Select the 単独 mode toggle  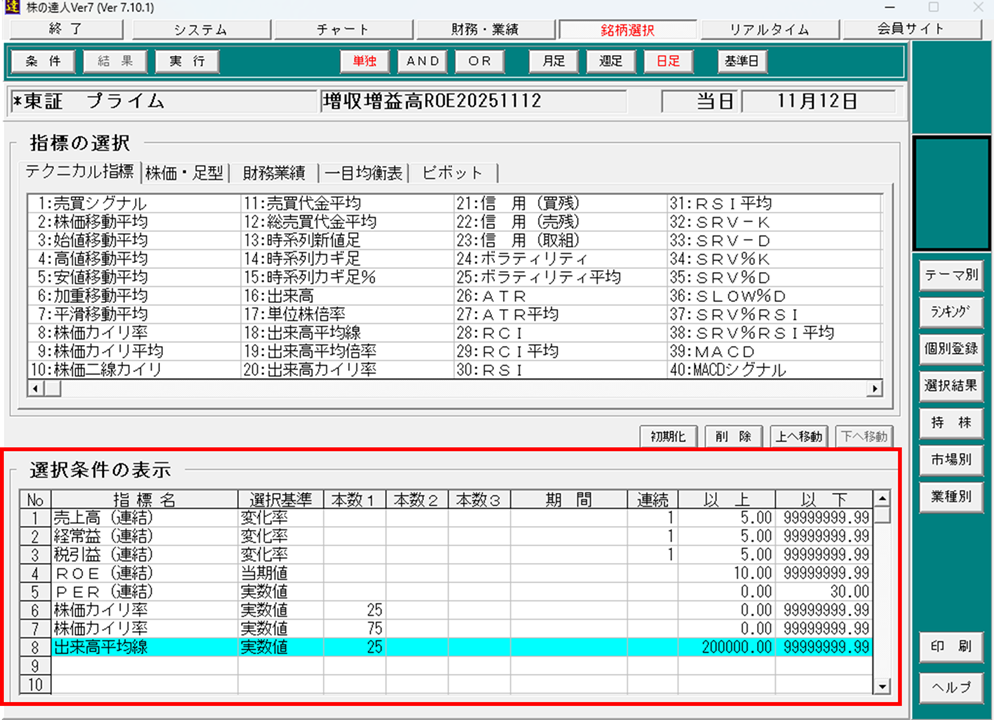(x=365, y=61)
